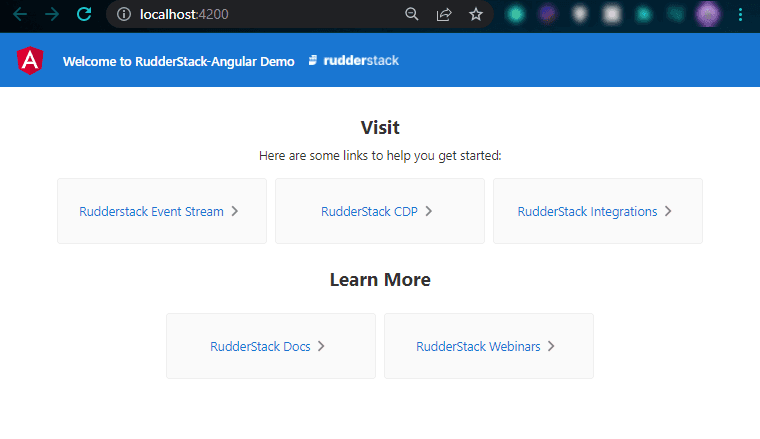Click the chevron next to RudderStack CDP
The height and width of the screenshot is (439, 760).
point(428,211)
